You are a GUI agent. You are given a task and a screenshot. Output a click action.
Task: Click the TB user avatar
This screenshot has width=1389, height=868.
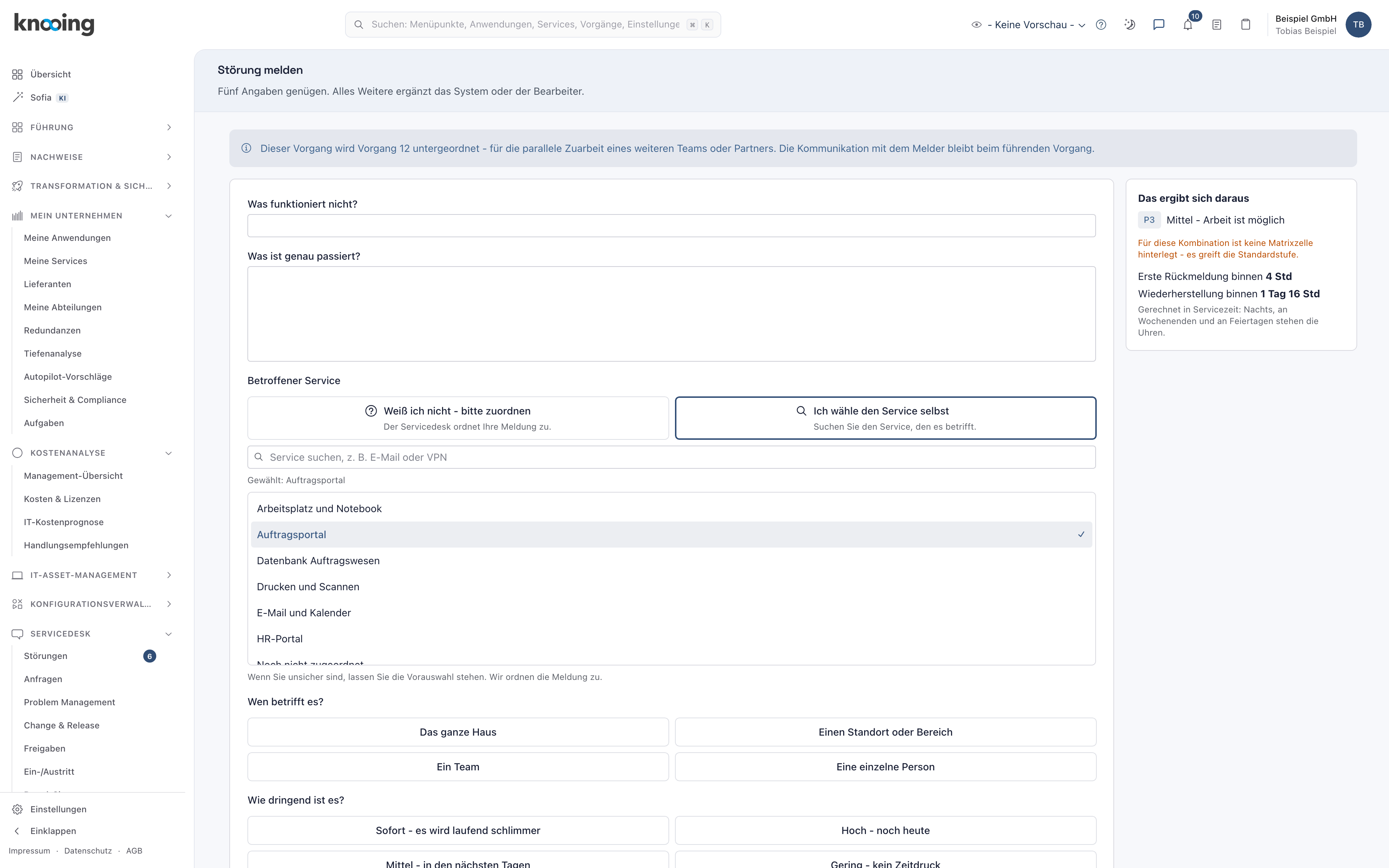pyautogui.click(x=1358, y=25)
